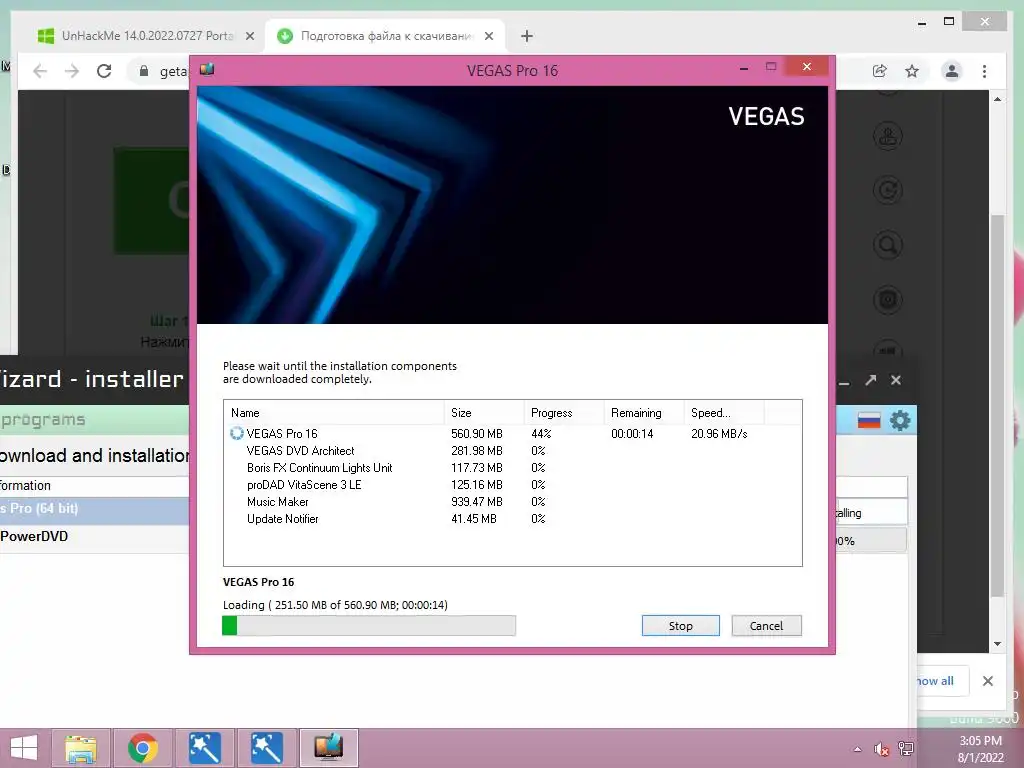Click the network tray icon
This screenshot has height=768, width=1024.
click(906, 749)
